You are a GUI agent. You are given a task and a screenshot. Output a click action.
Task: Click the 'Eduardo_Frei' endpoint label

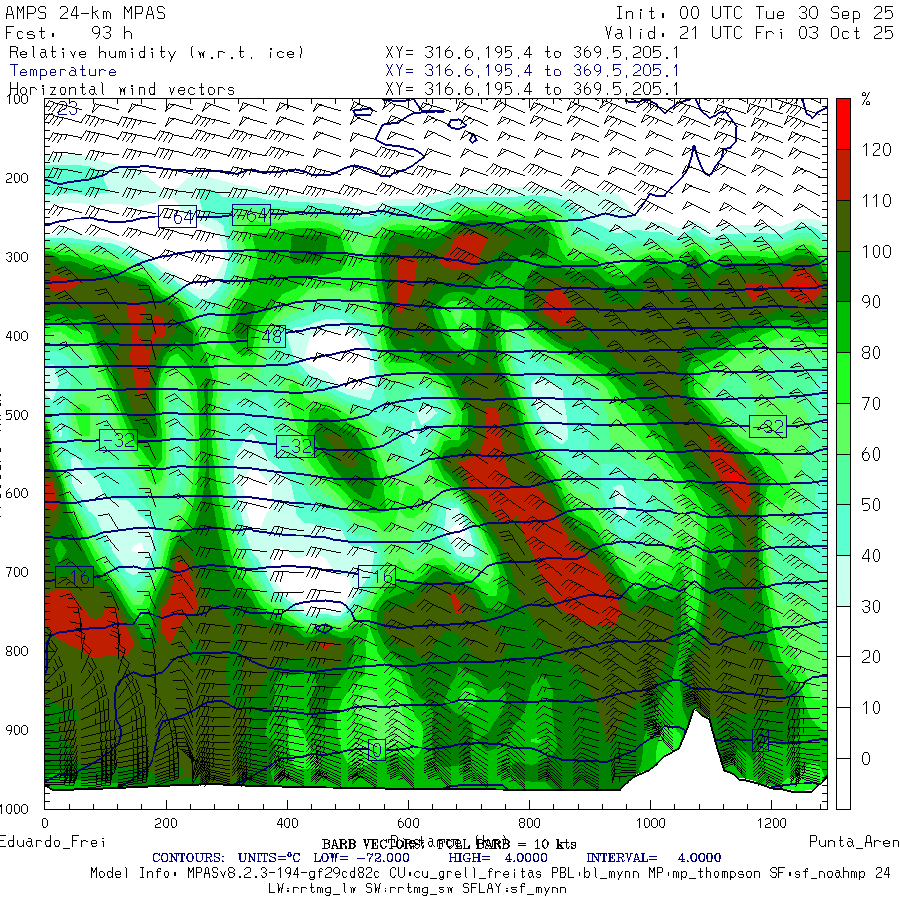click(53, 842)
